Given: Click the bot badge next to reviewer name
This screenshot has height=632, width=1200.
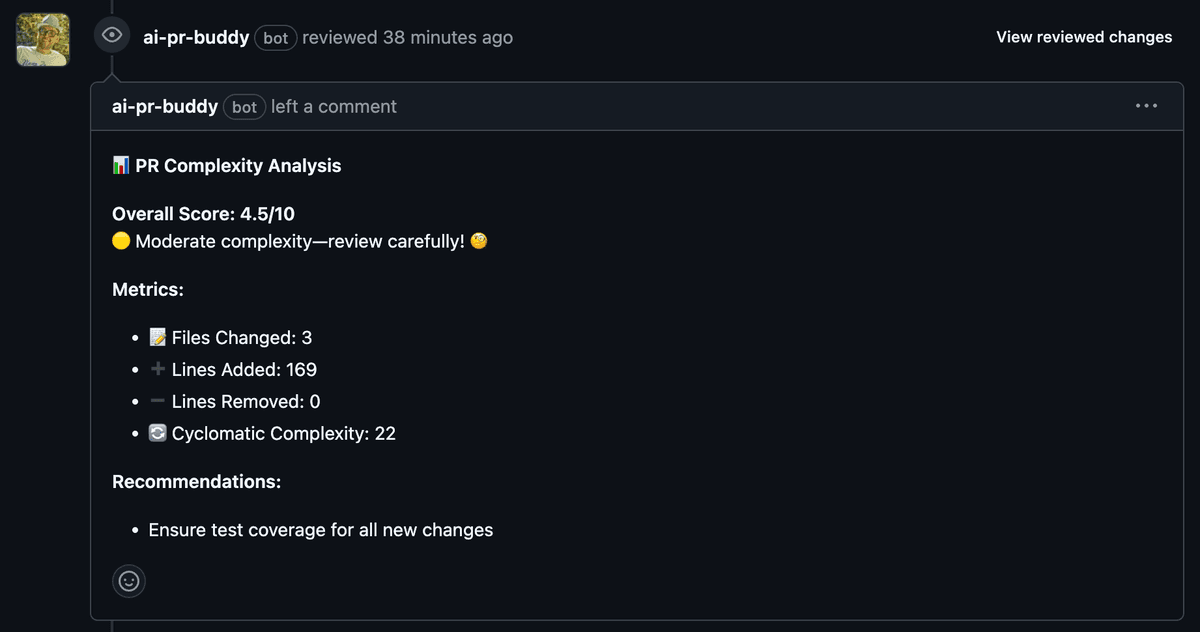Looking at the screenshot, I should [275, 38].
